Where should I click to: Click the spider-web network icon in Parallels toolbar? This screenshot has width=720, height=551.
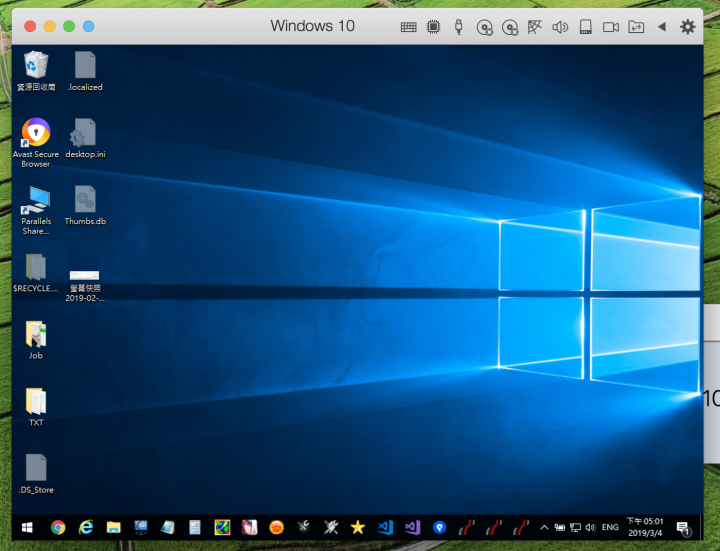tap(534, 27)
